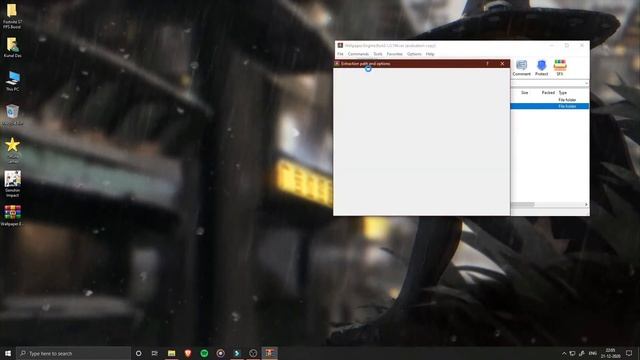
Task: Select the first unselected File folder row
Action: click(x=550, y=100)
